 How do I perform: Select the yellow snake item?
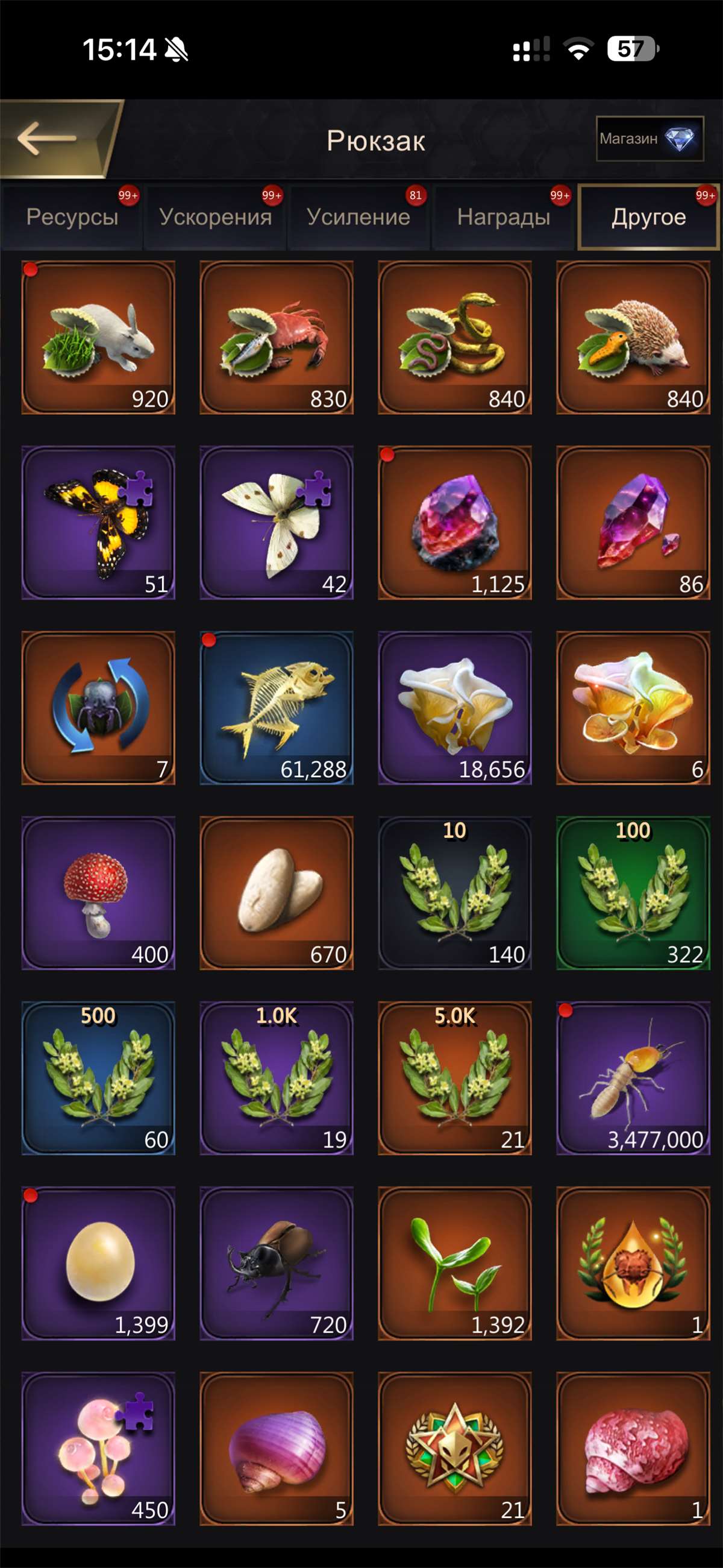tap(455, 337)
